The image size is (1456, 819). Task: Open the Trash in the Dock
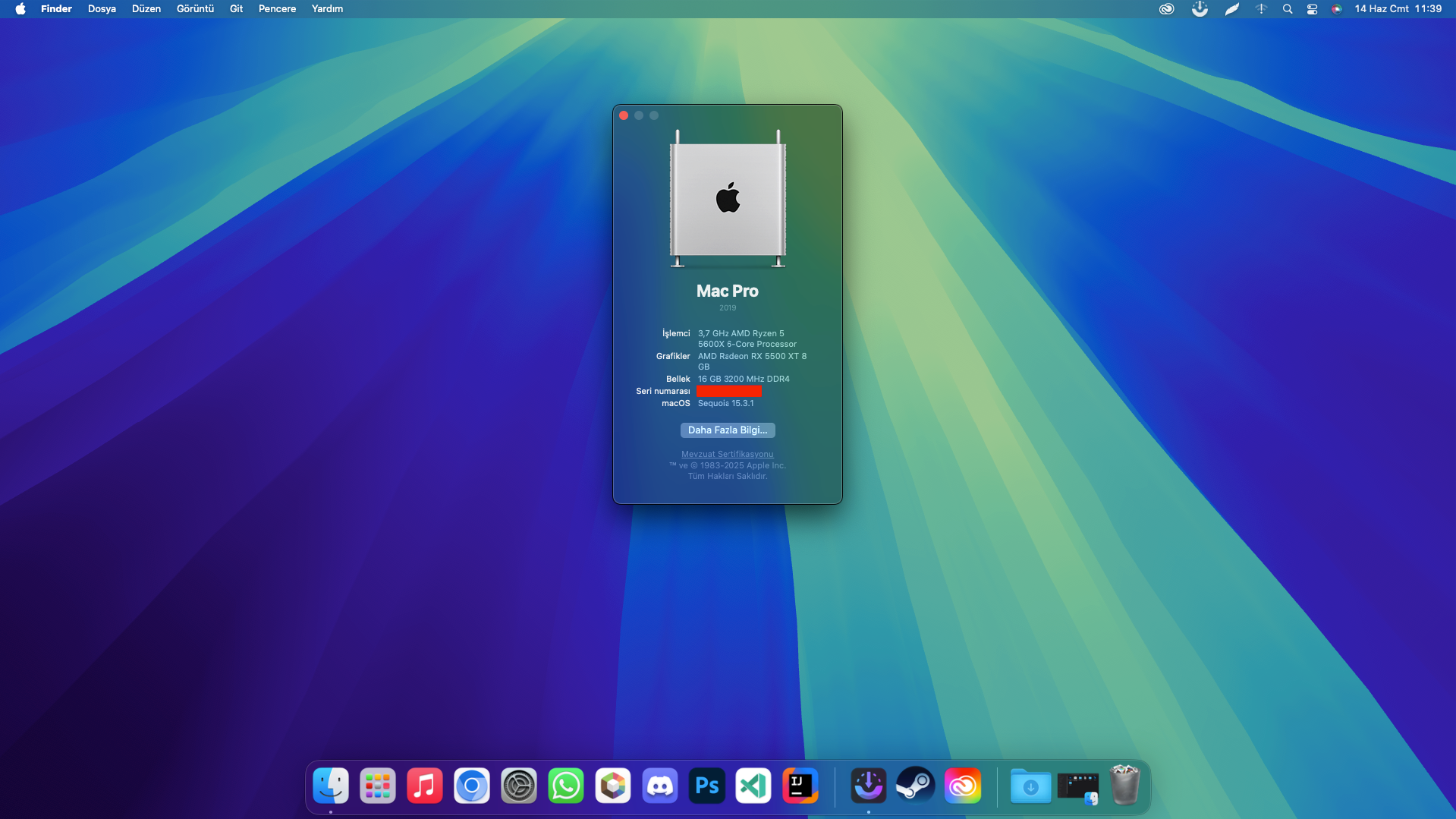coord(1124,786)
